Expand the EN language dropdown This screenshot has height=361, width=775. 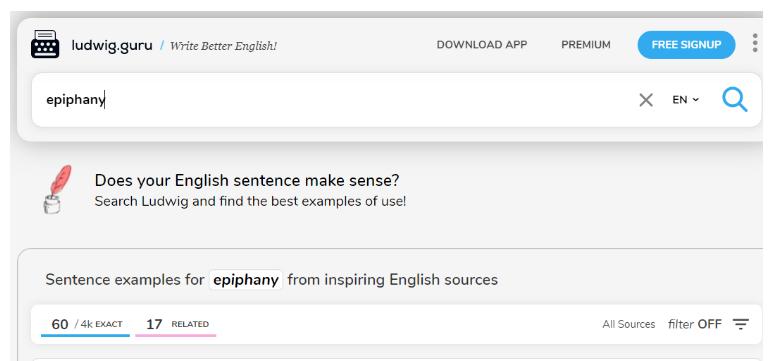tap(686, 100)
